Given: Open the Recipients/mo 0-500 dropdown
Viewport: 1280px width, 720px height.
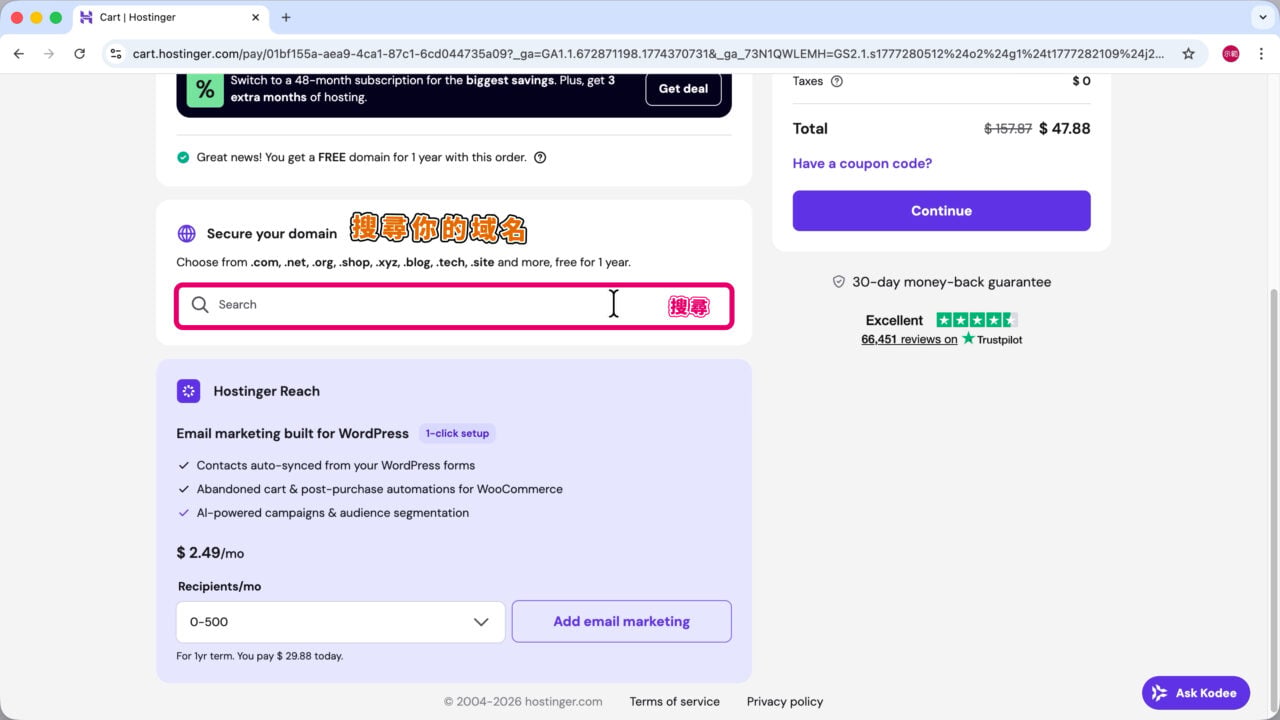Looking at the screenshot, I should (340, 622).
